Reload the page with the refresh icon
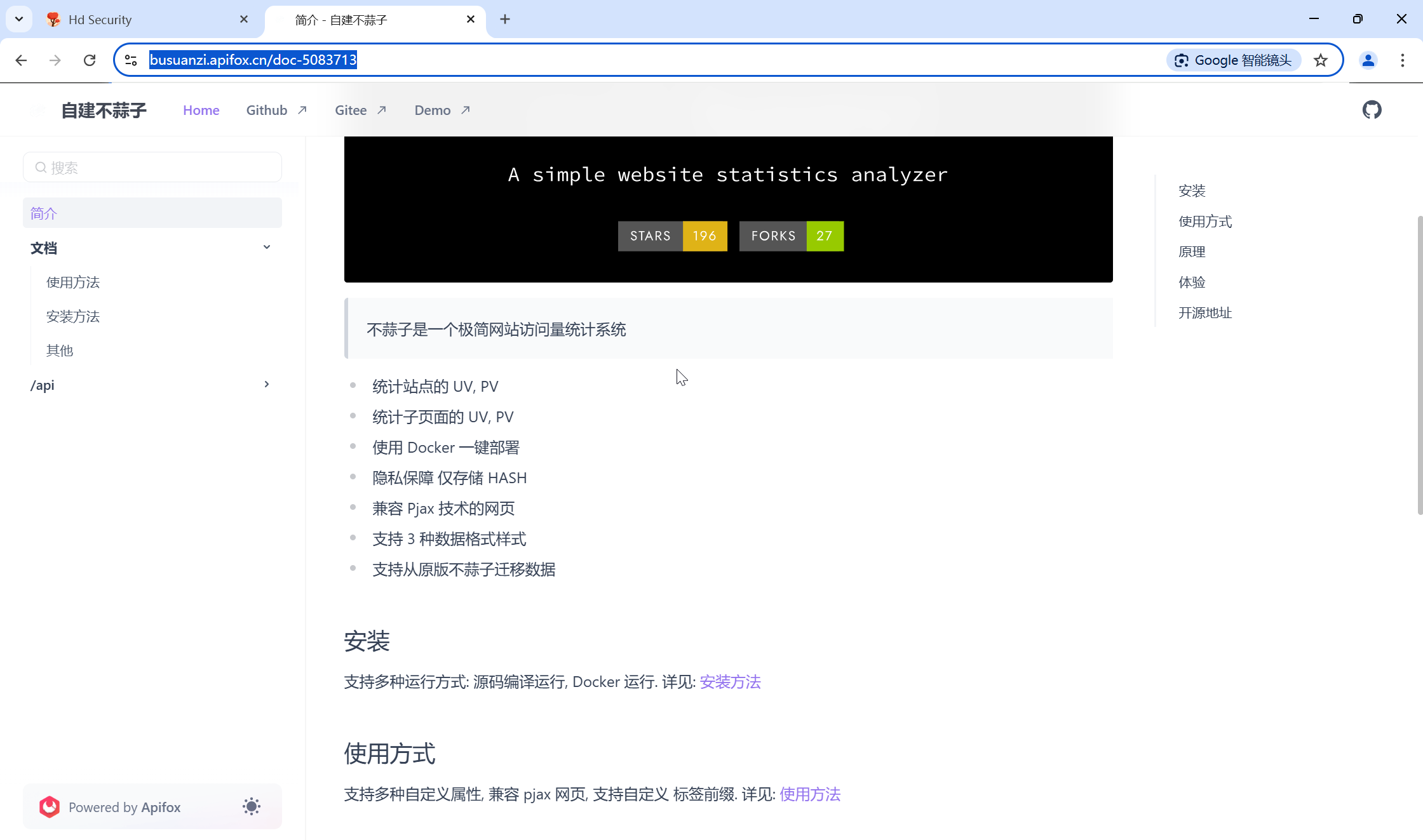The width and height of the screenshot is (1423, 840). (90, 60)
